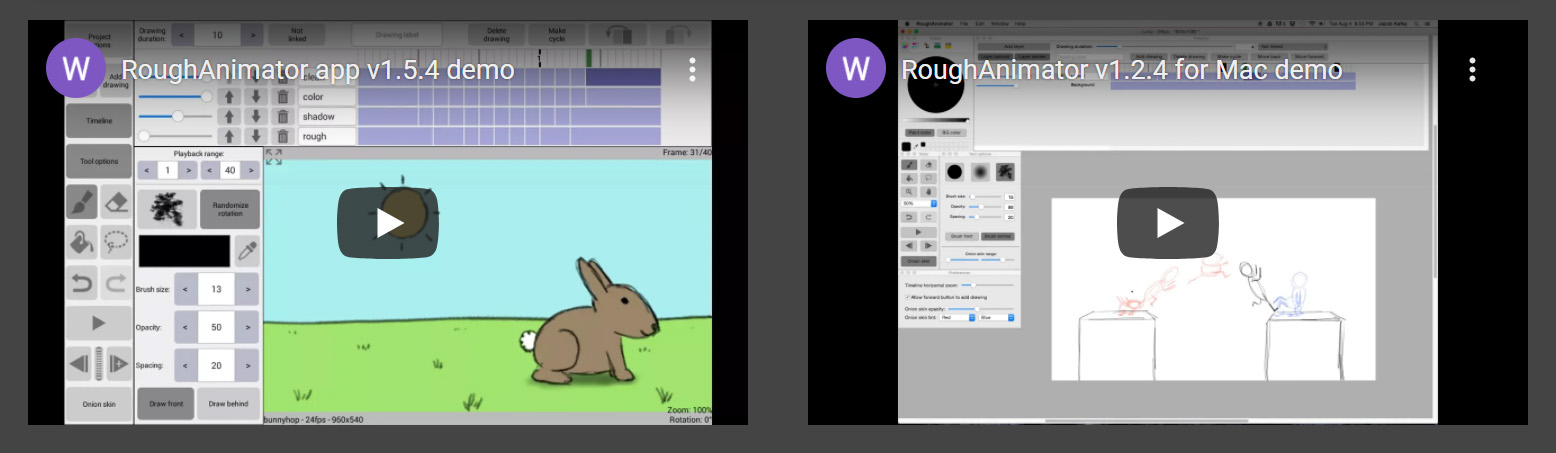
Task: Open the Blue onion skin tint dropdown
Action: (997, 317)
